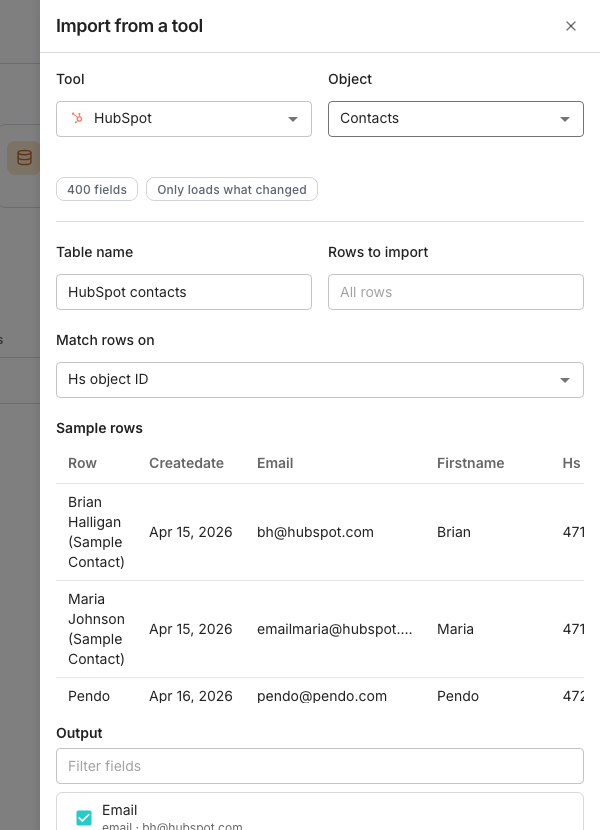Image resolution: width=600 pixels, height=830 pixels.
Task: Click the Apr 15, 2026 date in Brian's row
Action: 191,532
